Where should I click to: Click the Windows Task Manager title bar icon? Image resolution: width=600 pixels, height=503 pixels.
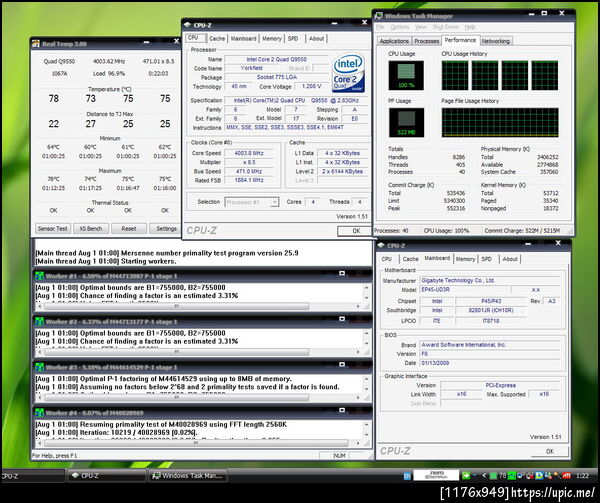[x=378, y=16]
